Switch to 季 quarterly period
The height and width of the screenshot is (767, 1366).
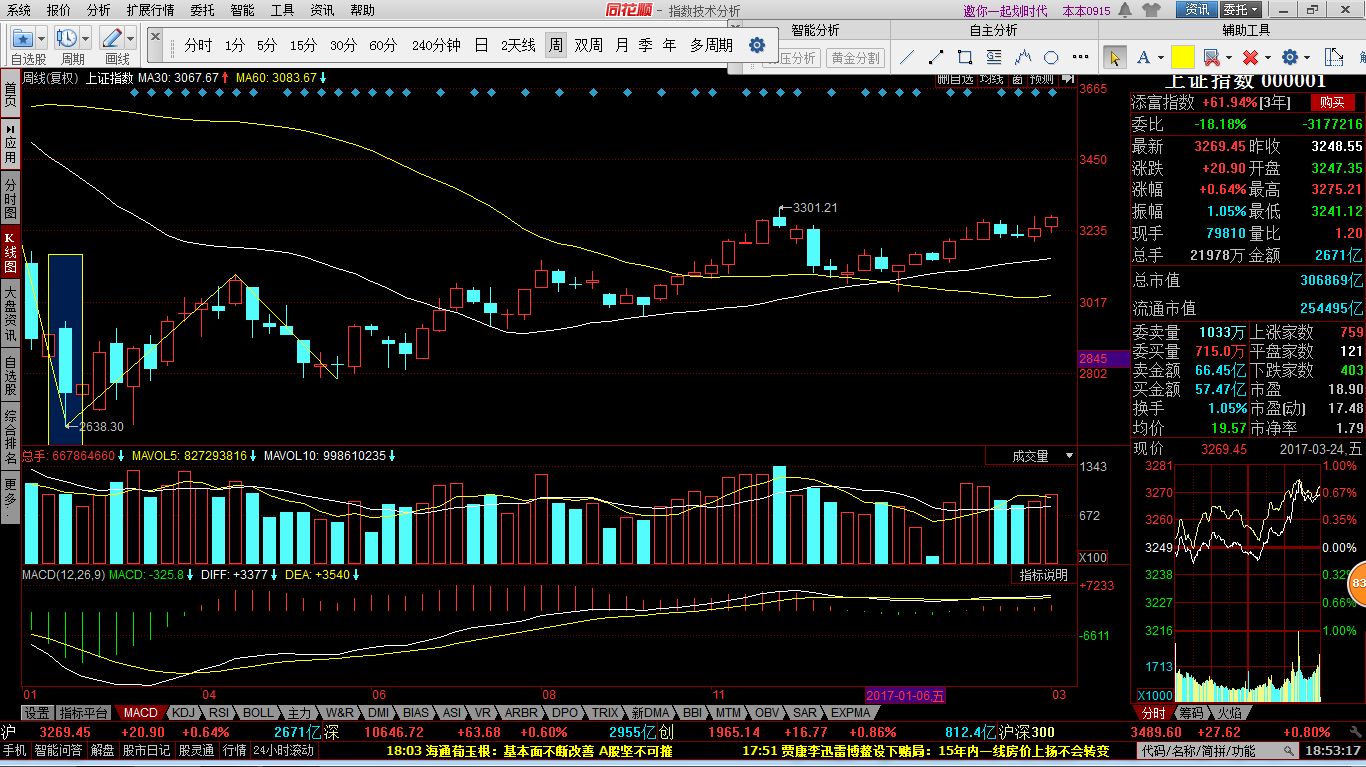pyautogui.click(x=645, y=45)
